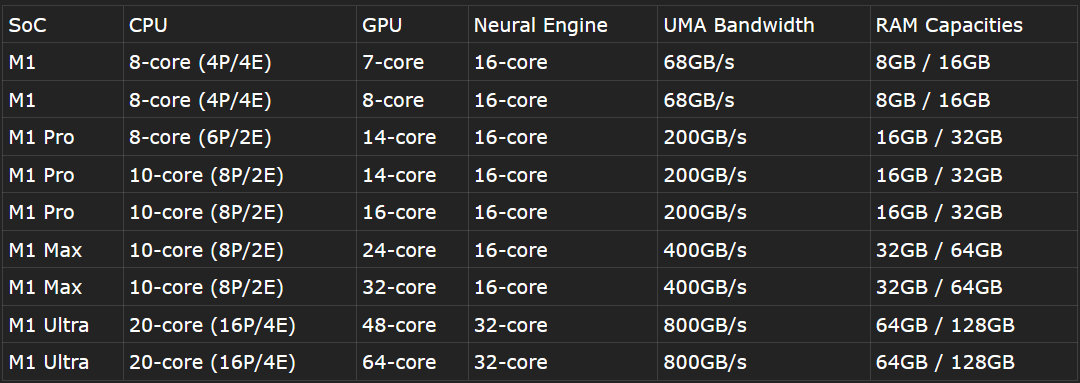1080x383 pixels.
Task: Select the first 20-core (16P/4E) CPU cell
Action: click(213, 324)
